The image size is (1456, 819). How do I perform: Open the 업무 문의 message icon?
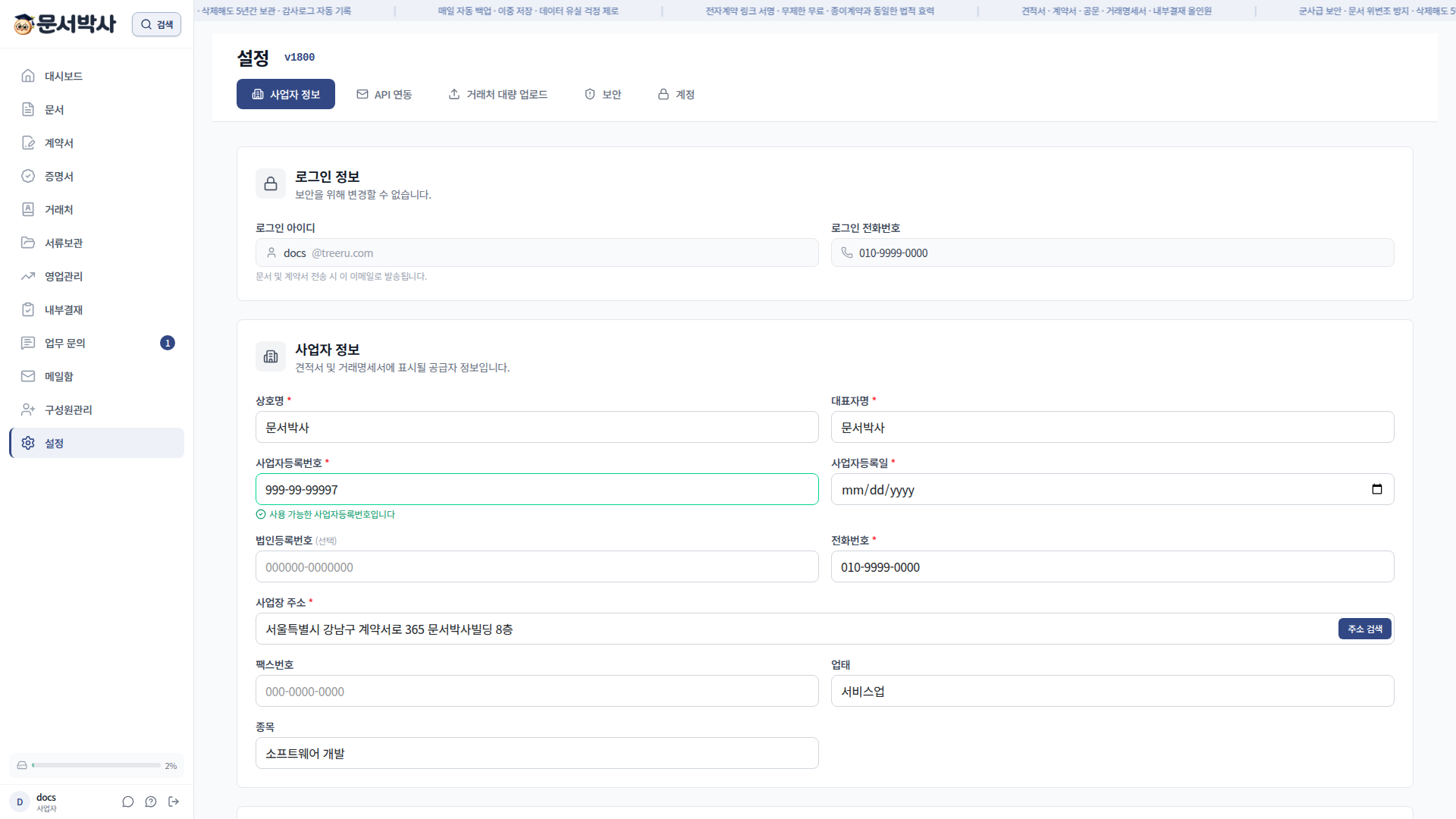tap(28, 343)
